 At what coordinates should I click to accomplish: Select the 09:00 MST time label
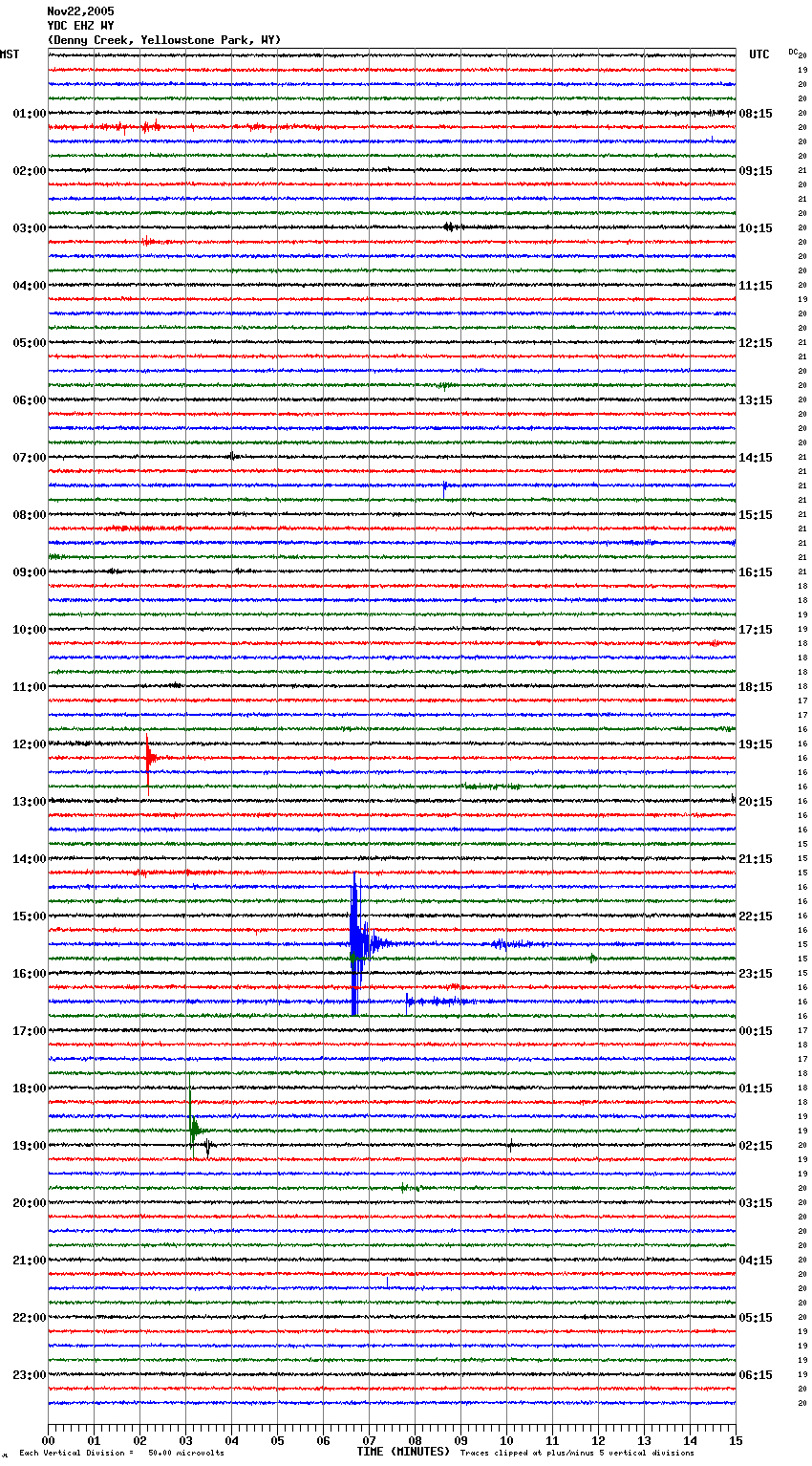tap(29, 572)
